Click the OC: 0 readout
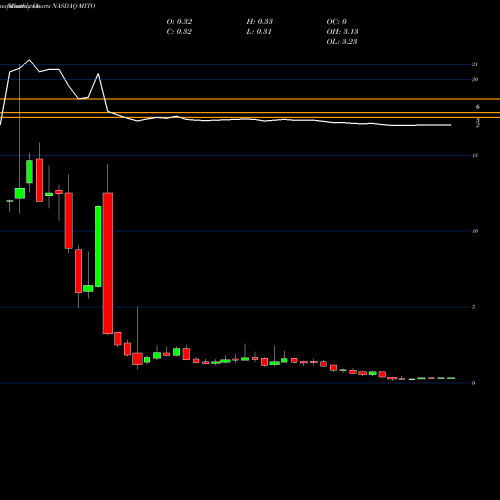 tap(337, 21)
